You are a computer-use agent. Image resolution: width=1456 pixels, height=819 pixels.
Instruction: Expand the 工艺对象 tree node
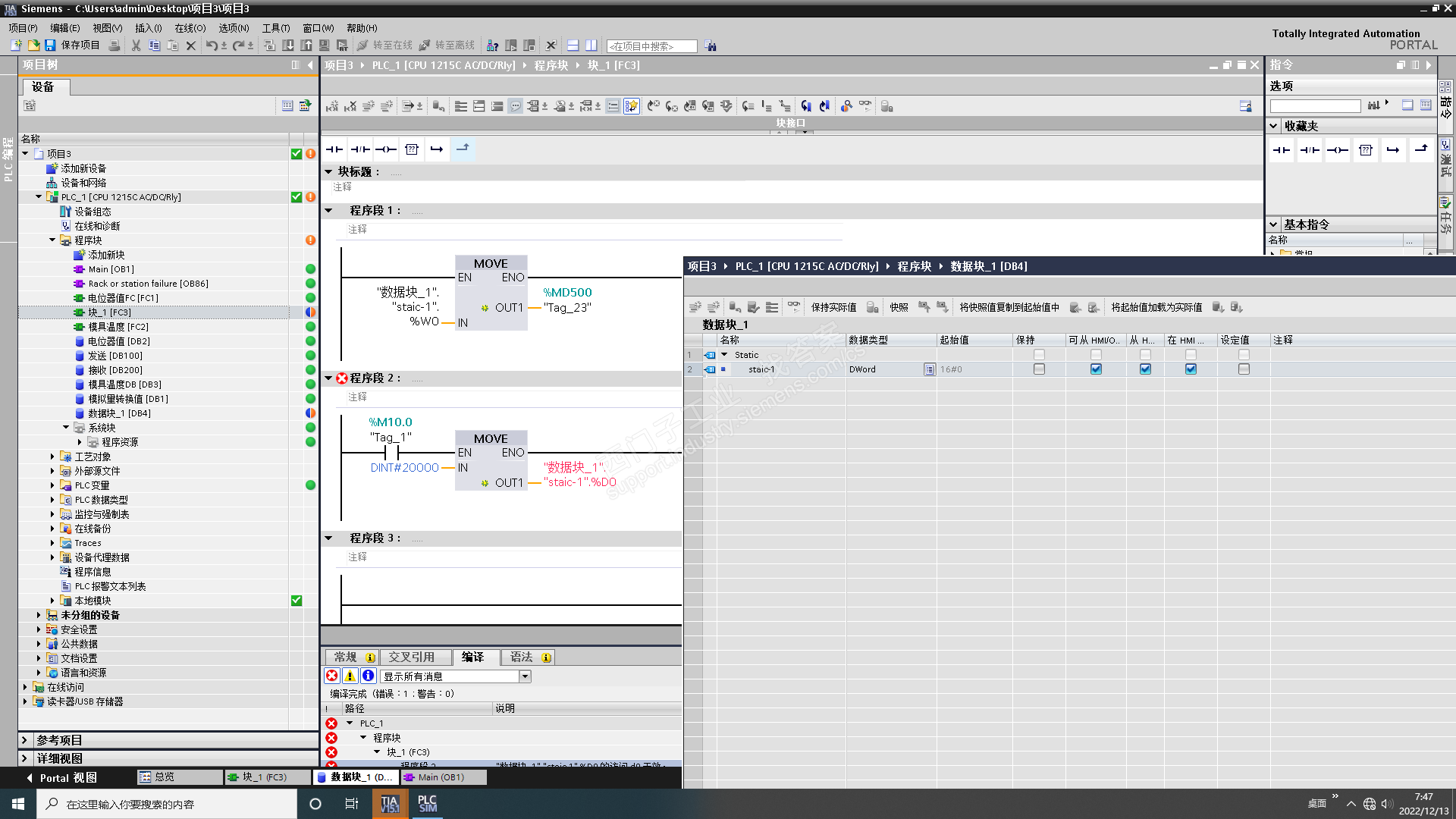[x=52, y=457]
